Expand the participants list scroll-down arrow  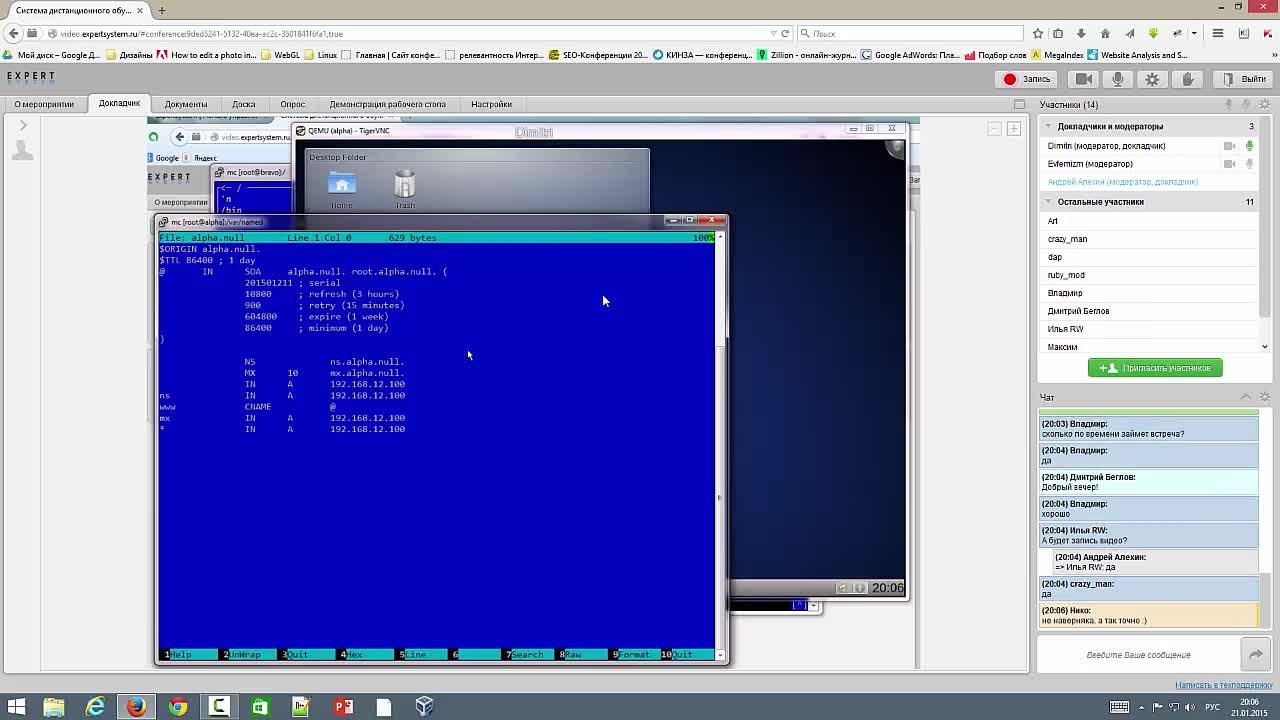(x=1265, y=347)
